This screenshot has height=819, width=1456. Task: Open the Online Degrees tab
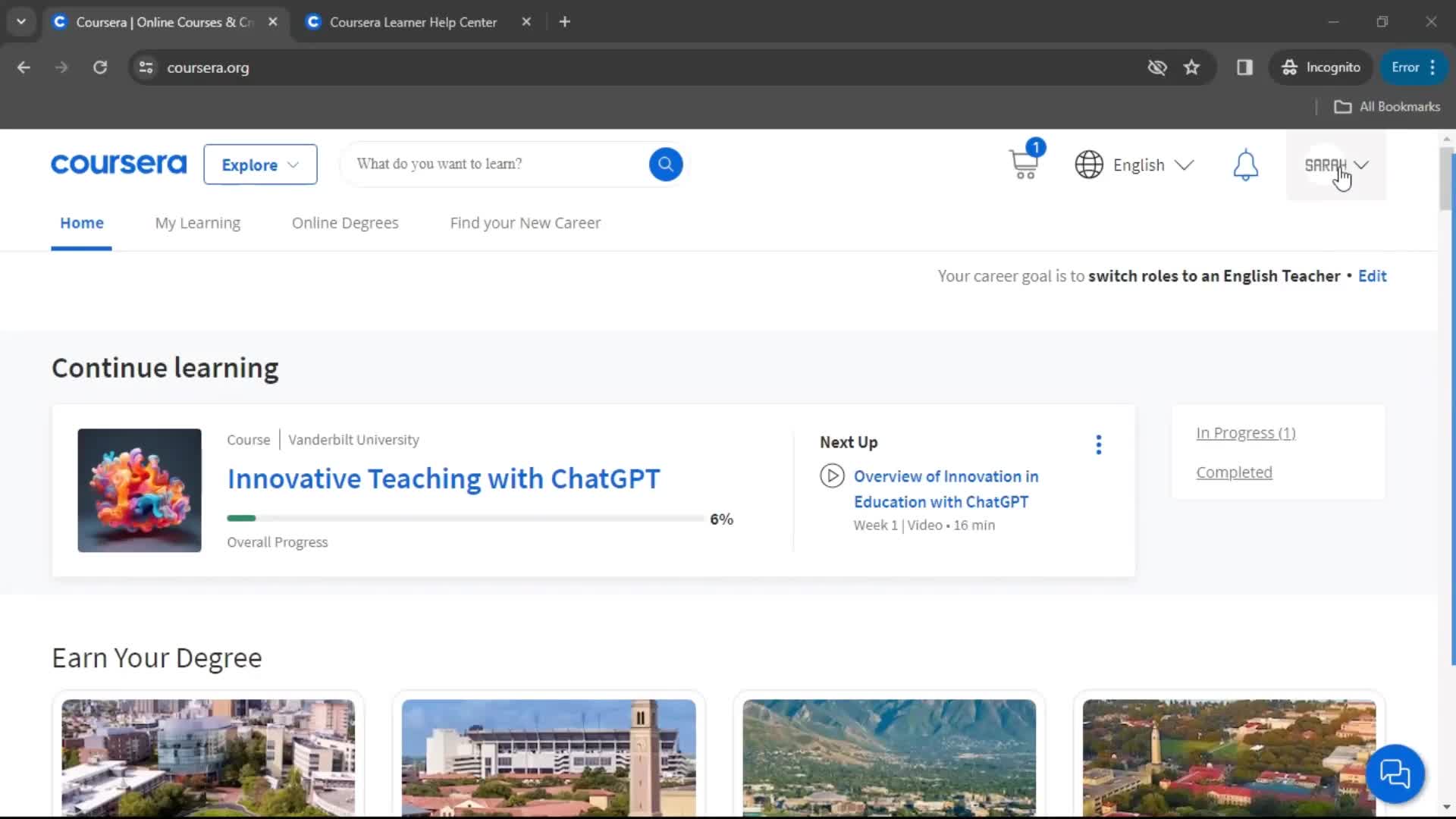345,223
